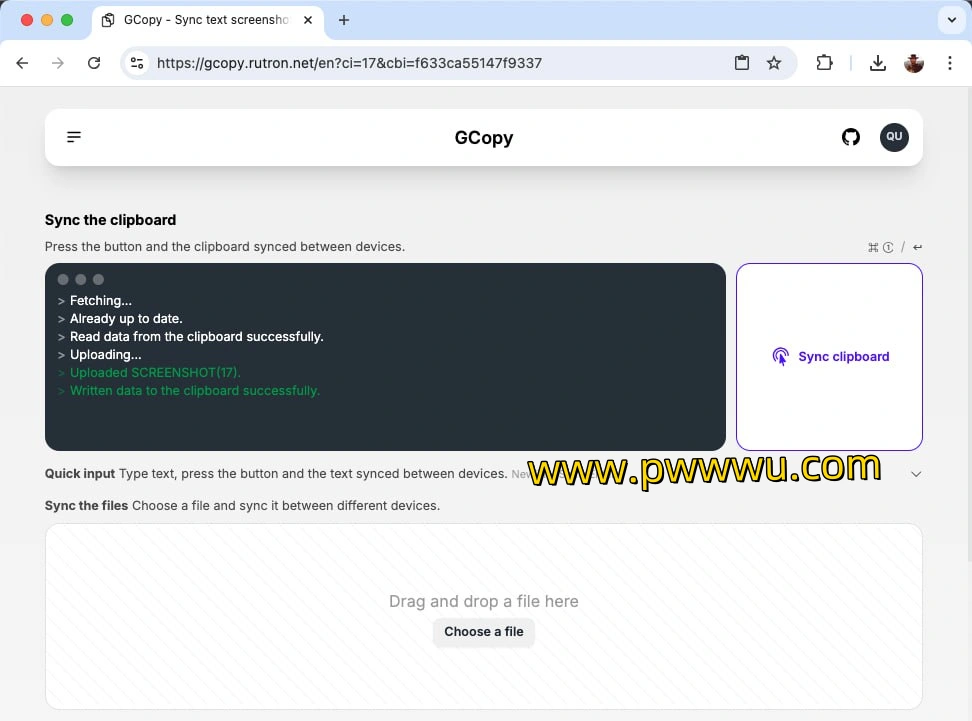View site information in address bar

click(137, 63)
